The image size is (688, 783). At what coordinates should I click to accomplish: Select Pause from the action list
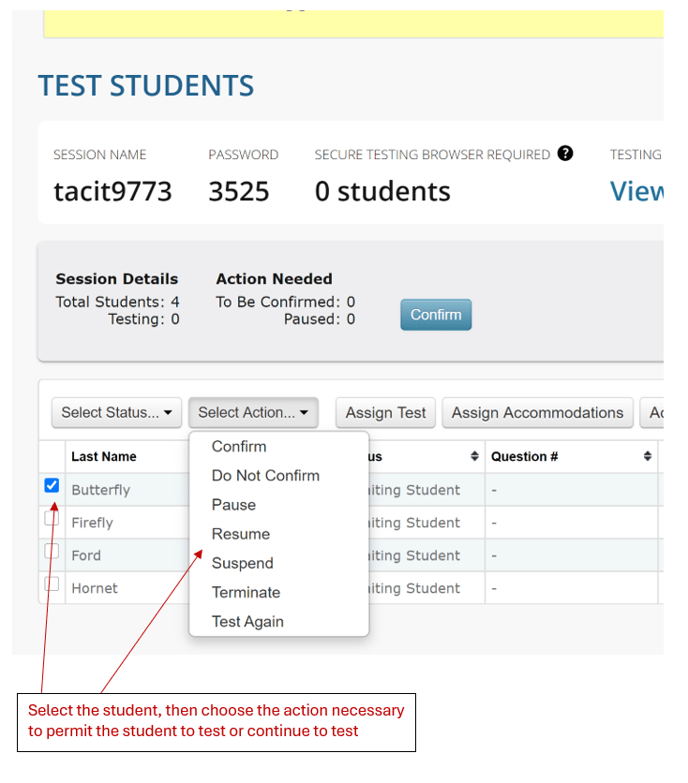[x=234, y=505]
